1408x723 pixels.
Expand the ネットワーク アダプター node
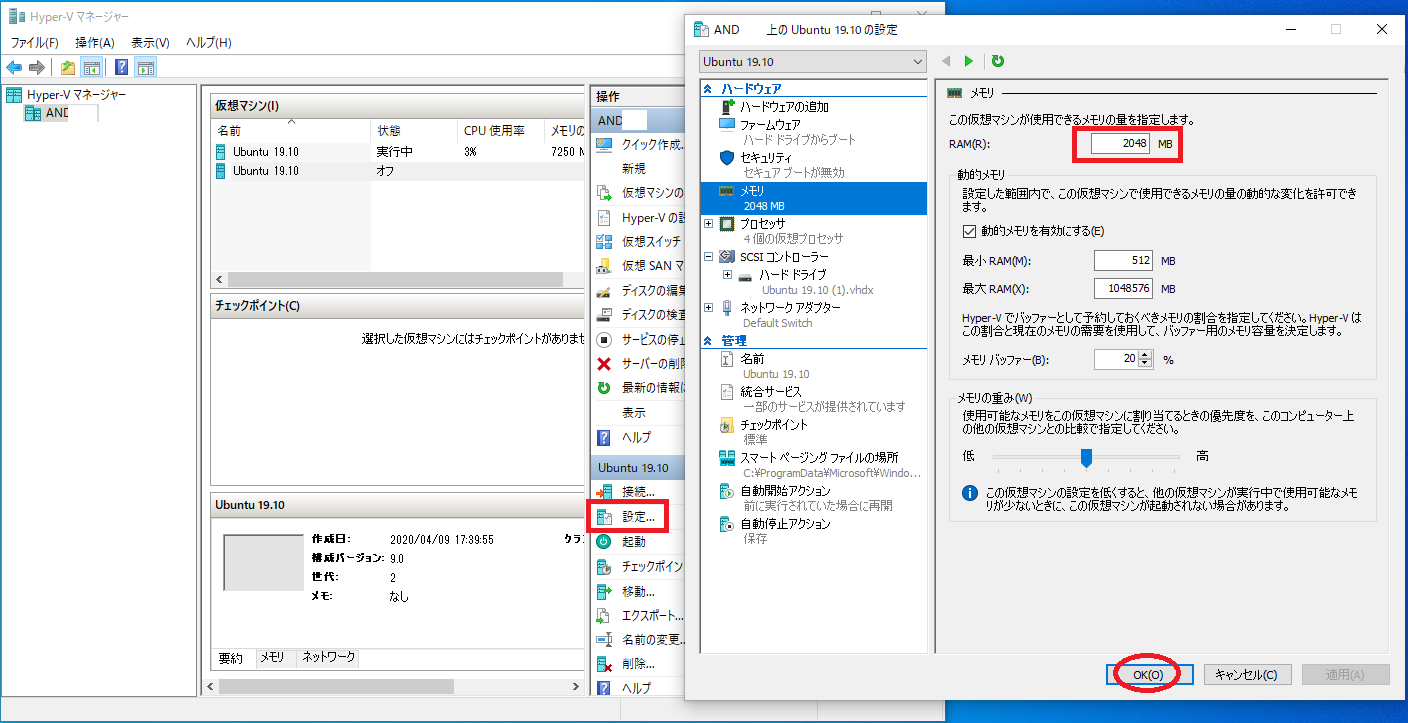click(709, 308)
